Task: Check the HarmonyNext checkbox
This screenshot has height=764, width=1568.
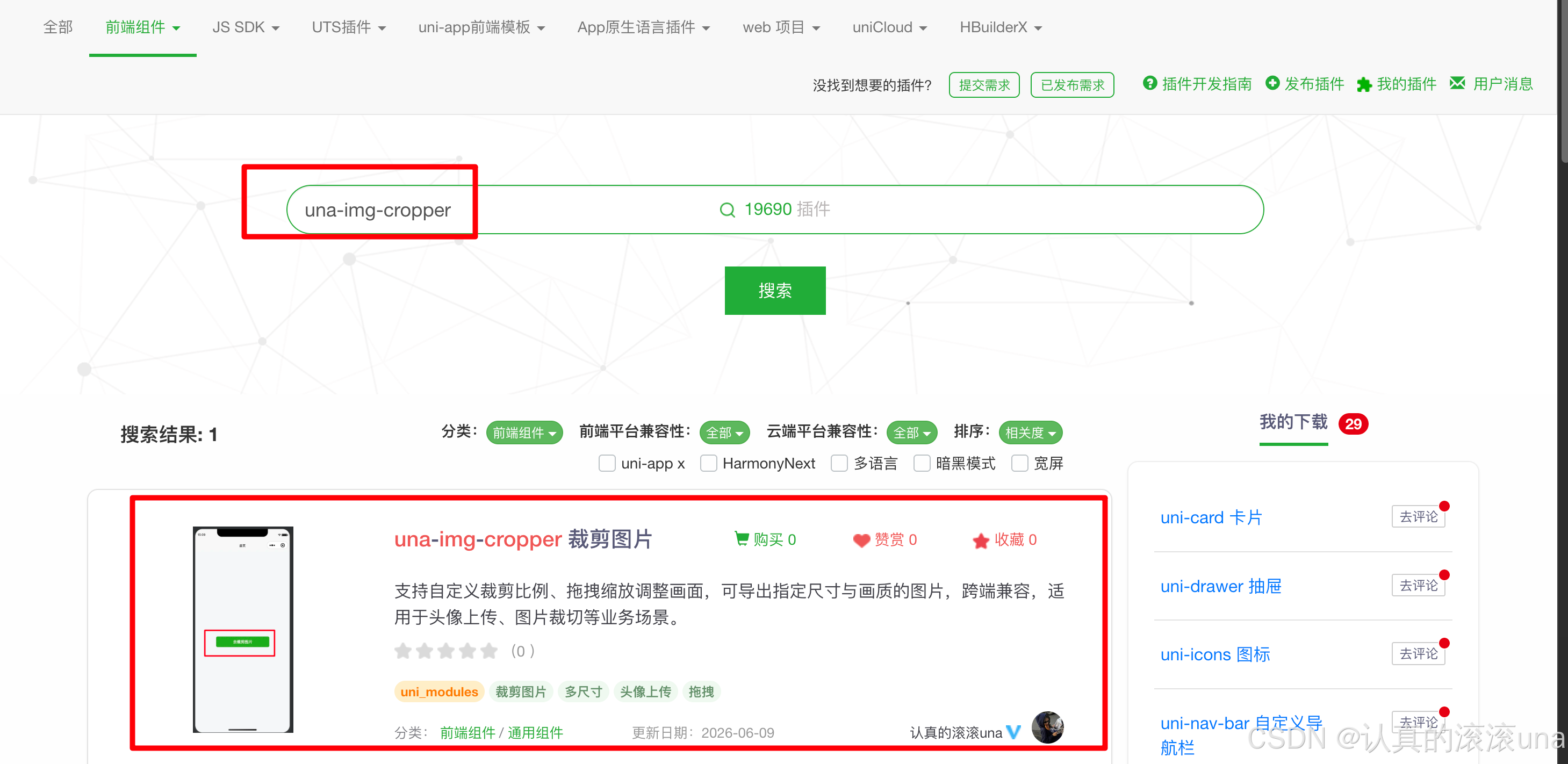Action: (x=709, y=463)
